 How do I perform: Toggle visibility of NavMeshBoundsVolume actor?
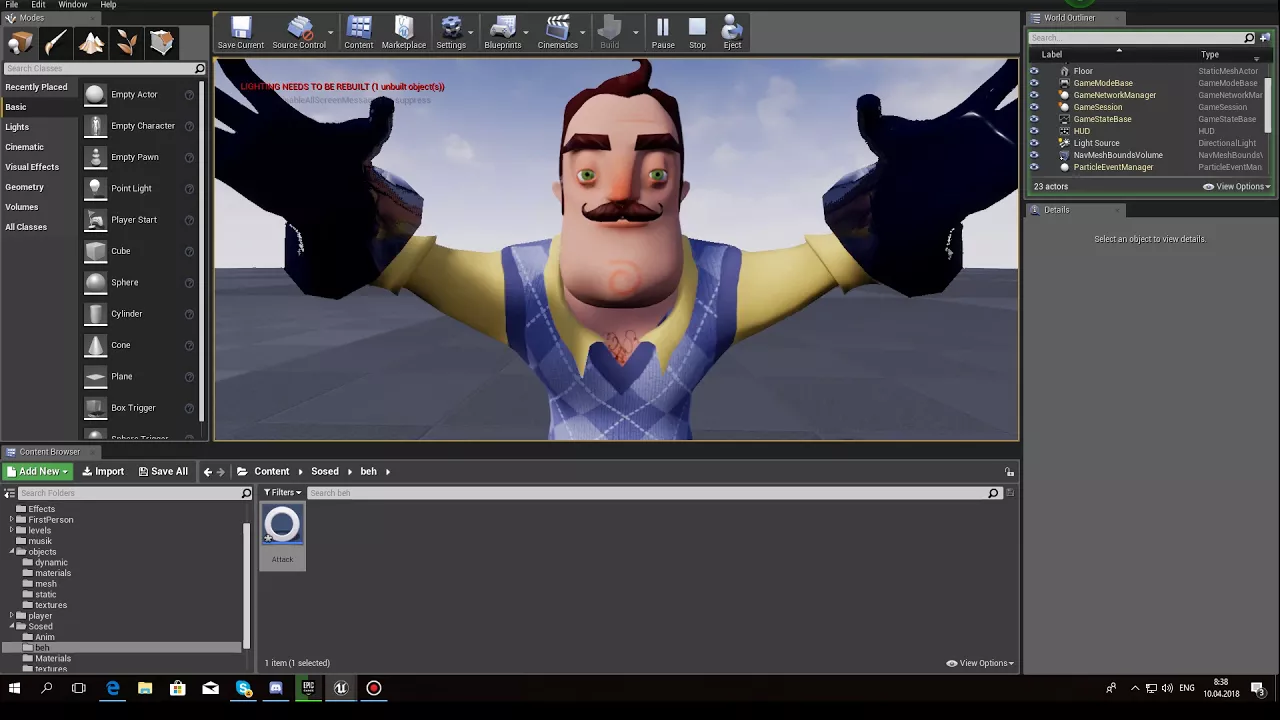pyautogui.click(x=1034, y=155)
